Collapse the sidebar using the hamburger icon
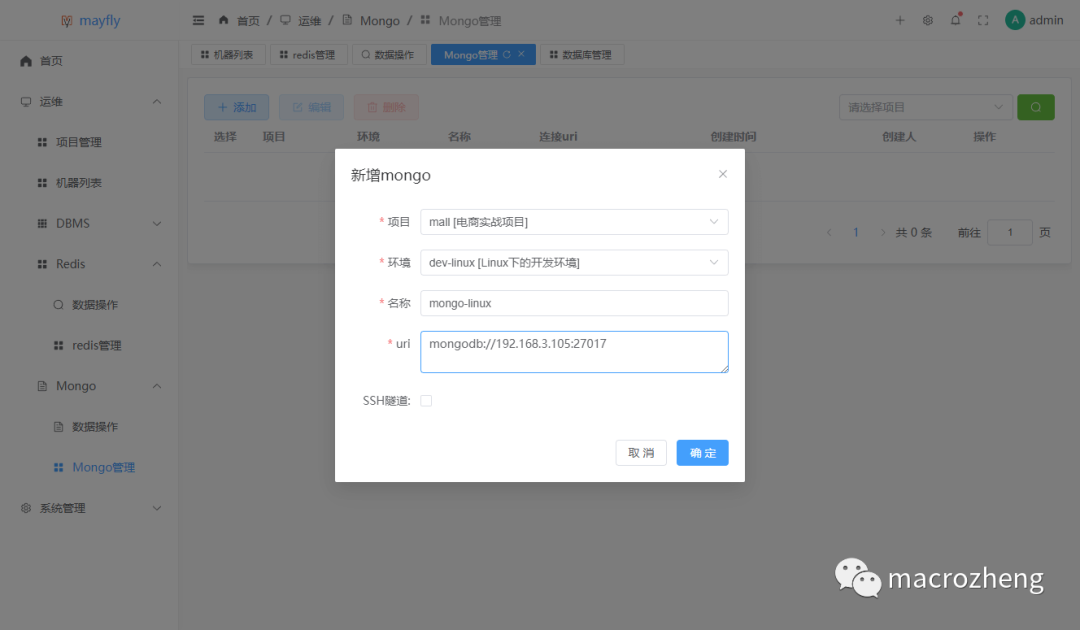This screenshot has width=1080, height=630. 198,19
